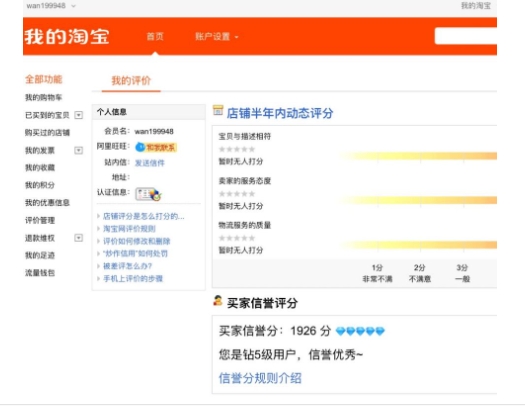Select the 我的评价 tab
Image resolution: width=525 pixels, height=406 pixels.
tap(131, 80)
